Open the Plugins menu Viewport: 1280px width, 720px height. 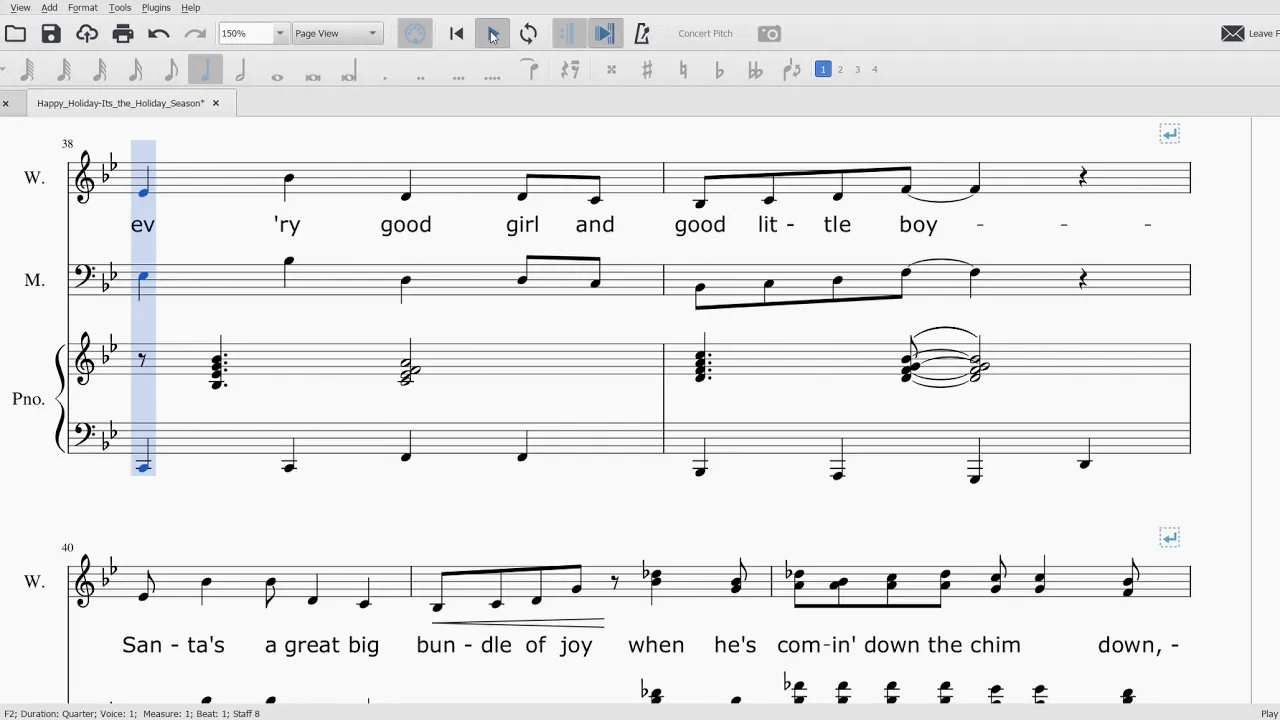coord(156,8)
